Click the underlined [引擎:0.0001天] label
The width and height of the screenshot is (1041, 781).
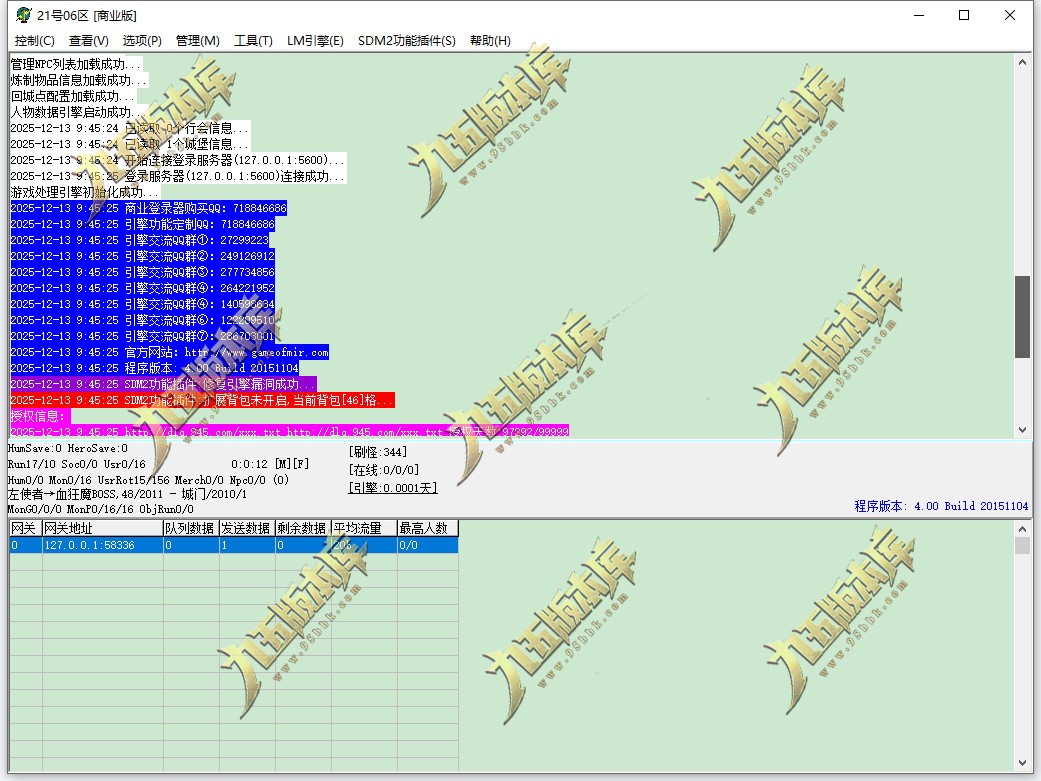click(x=393, y=488)
